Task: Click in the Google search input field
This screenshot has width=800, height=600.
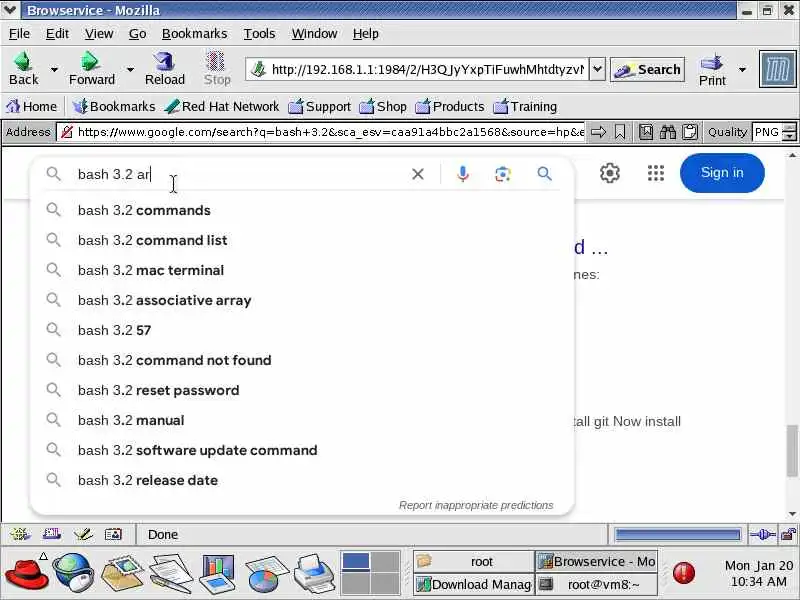Action: coord(240,174)
